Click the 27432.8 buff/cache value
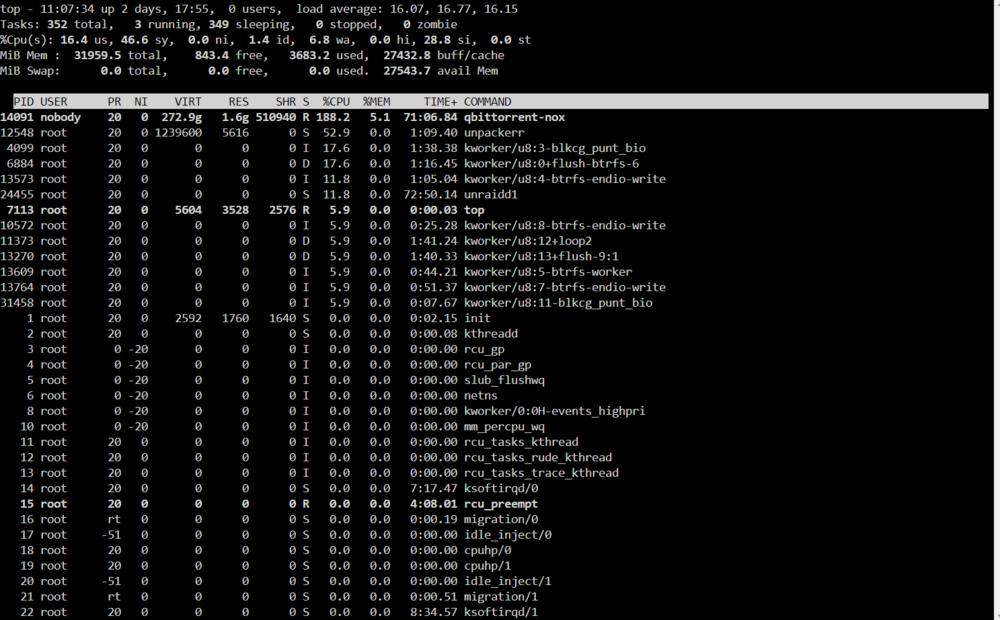 click(407, 55)
